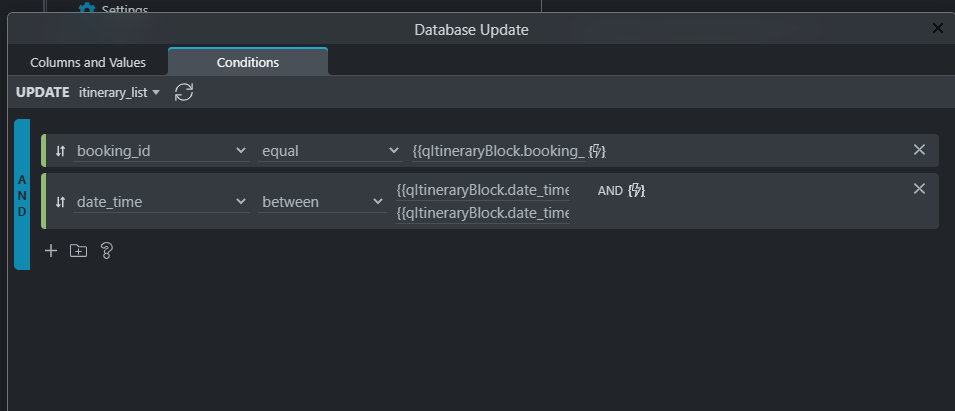Click the sort handle on date_time row
955x411 pixels.
[60, 202]
